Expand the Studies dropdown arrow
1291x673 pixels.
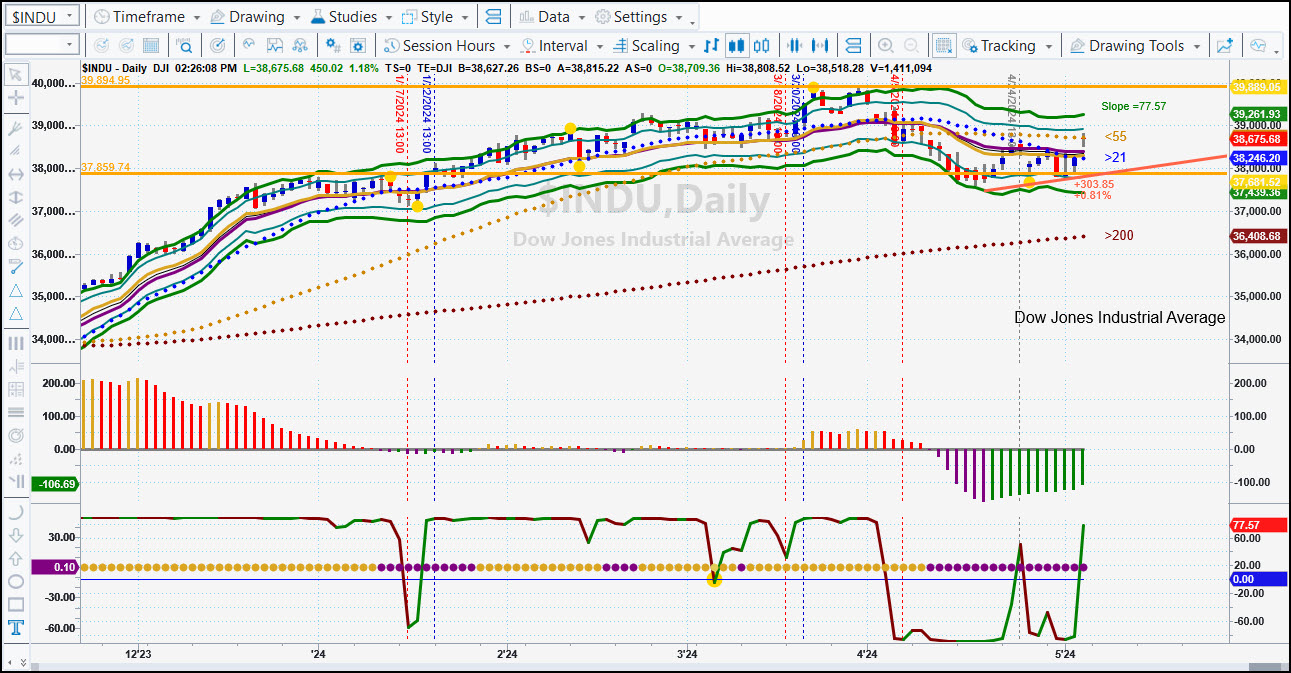pos(389,18)
